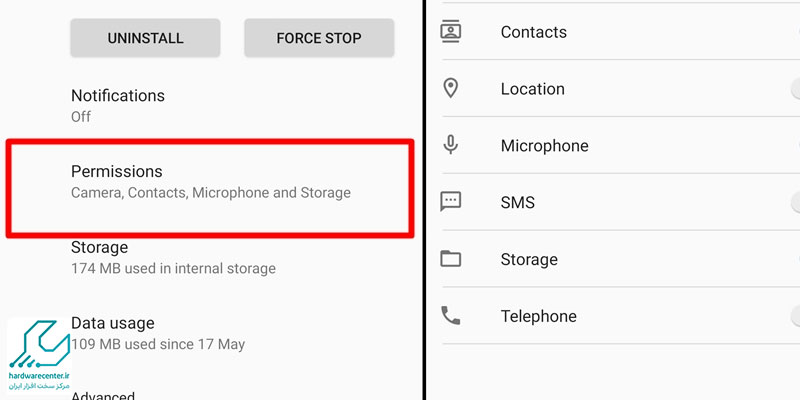The height and width of the screenshot is (400, 800).
Task: Select the Microphone permission label
Action: click(544, 146)
